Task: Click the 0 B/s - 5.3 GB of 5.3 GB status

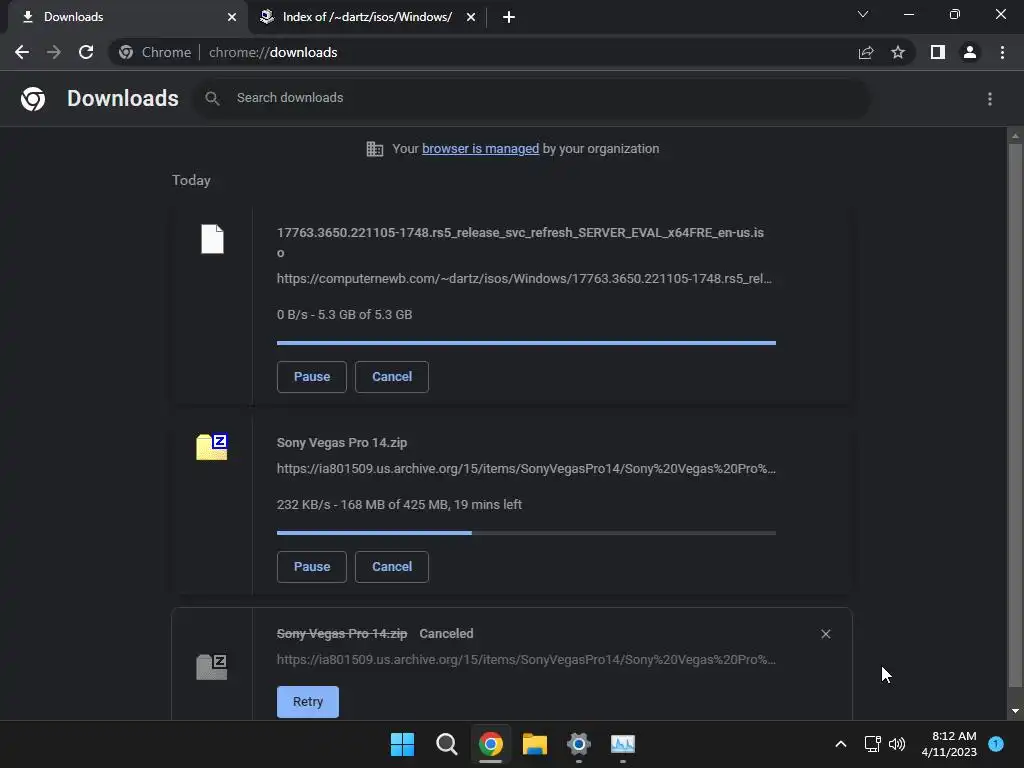Action: [x=344, y=315]
